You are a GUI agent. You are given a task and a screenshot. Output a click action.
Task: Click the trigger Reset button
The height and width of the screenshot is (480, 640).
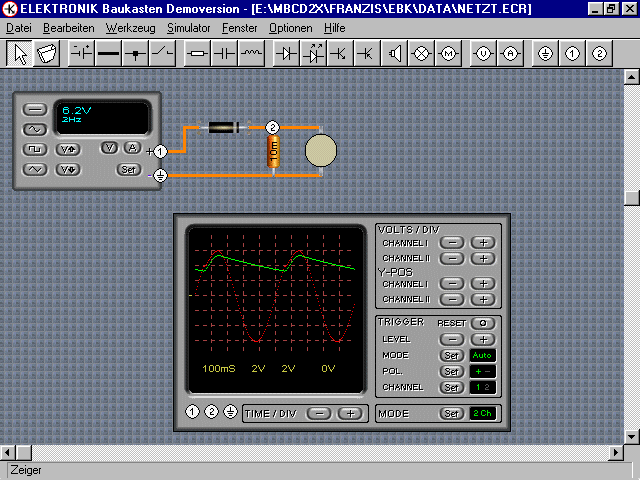pyautogui.click(x=482, y=324)
